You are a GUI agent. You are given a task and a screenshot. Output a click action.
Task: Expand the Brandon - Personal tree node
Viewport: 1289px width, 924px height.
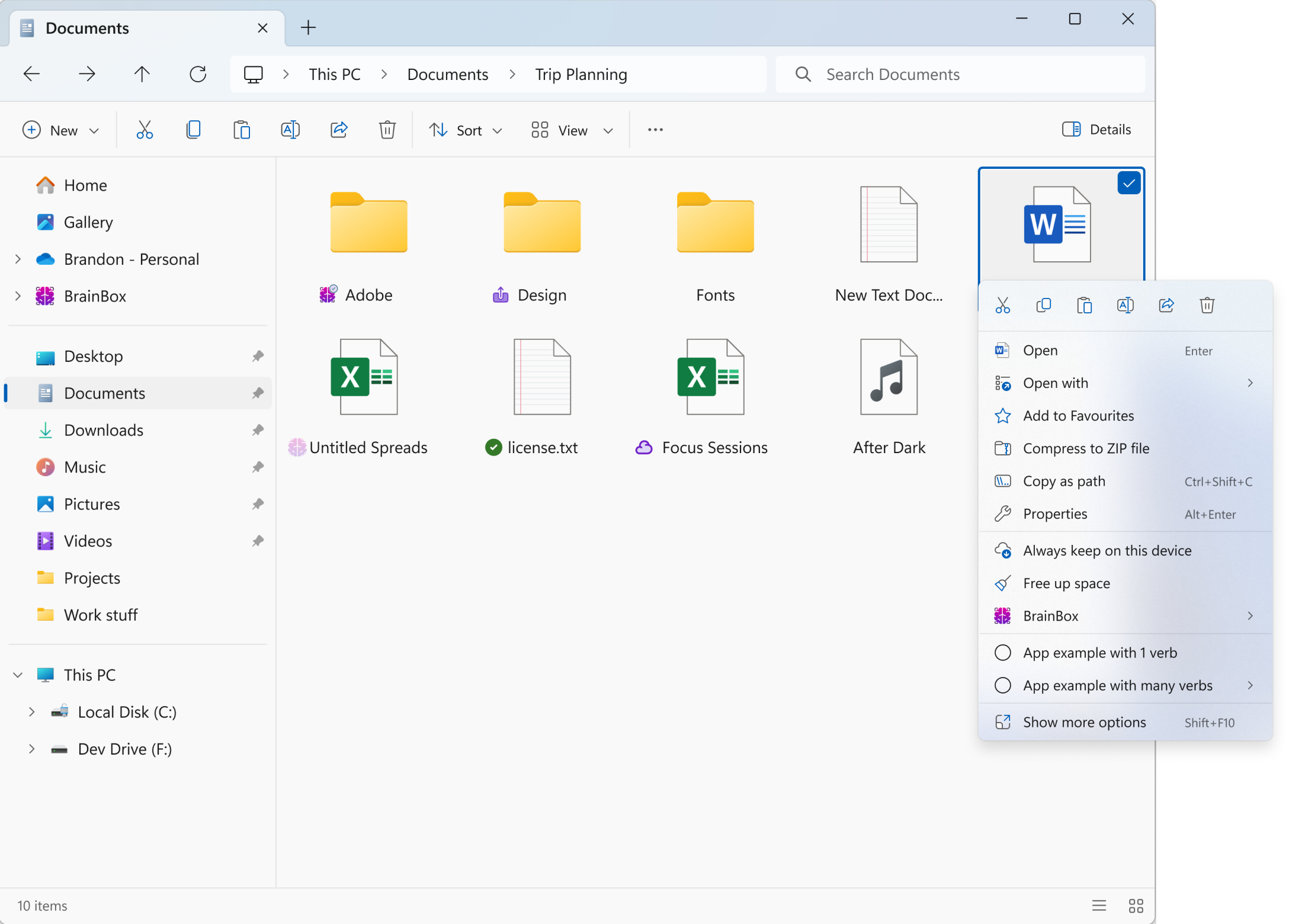pyautogui.click(x=18, y=259)
